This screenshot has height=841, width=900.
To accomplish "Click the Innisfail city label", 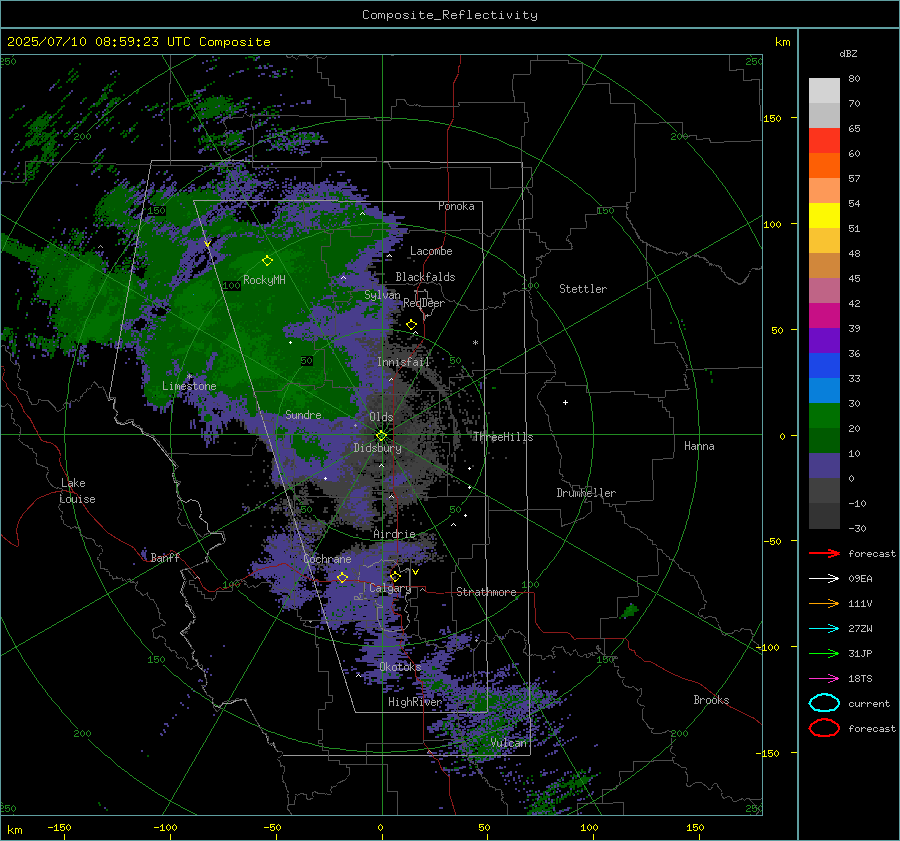I will coord(404,362).
